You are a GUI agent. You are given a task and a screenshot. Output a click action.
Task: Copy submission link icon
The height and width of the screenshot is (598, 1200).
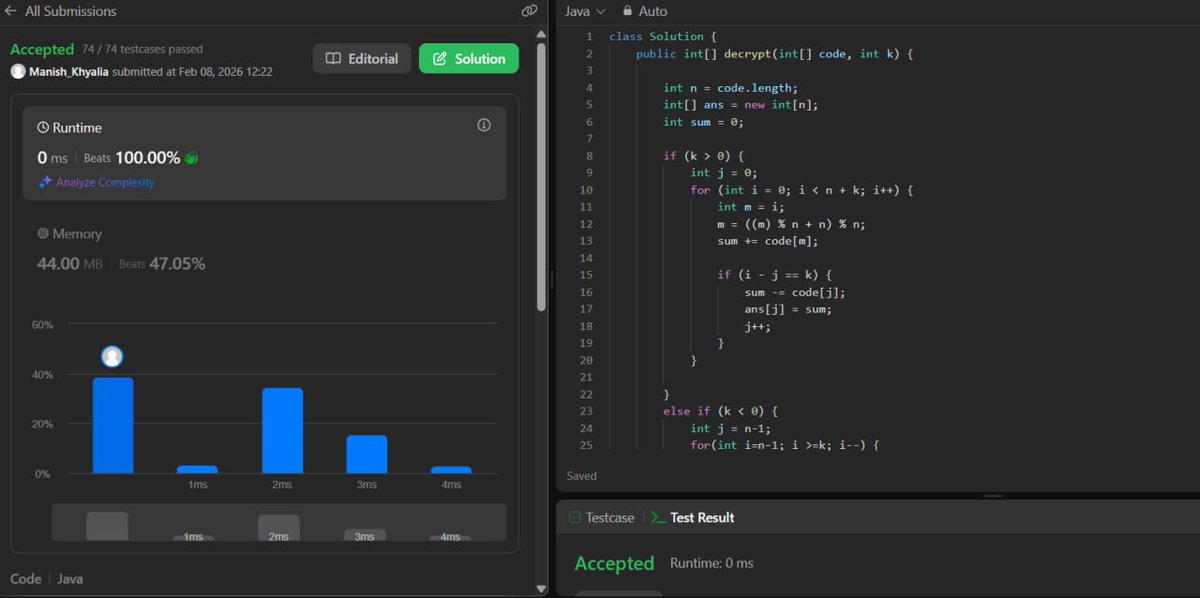click(x=530, y=11)
